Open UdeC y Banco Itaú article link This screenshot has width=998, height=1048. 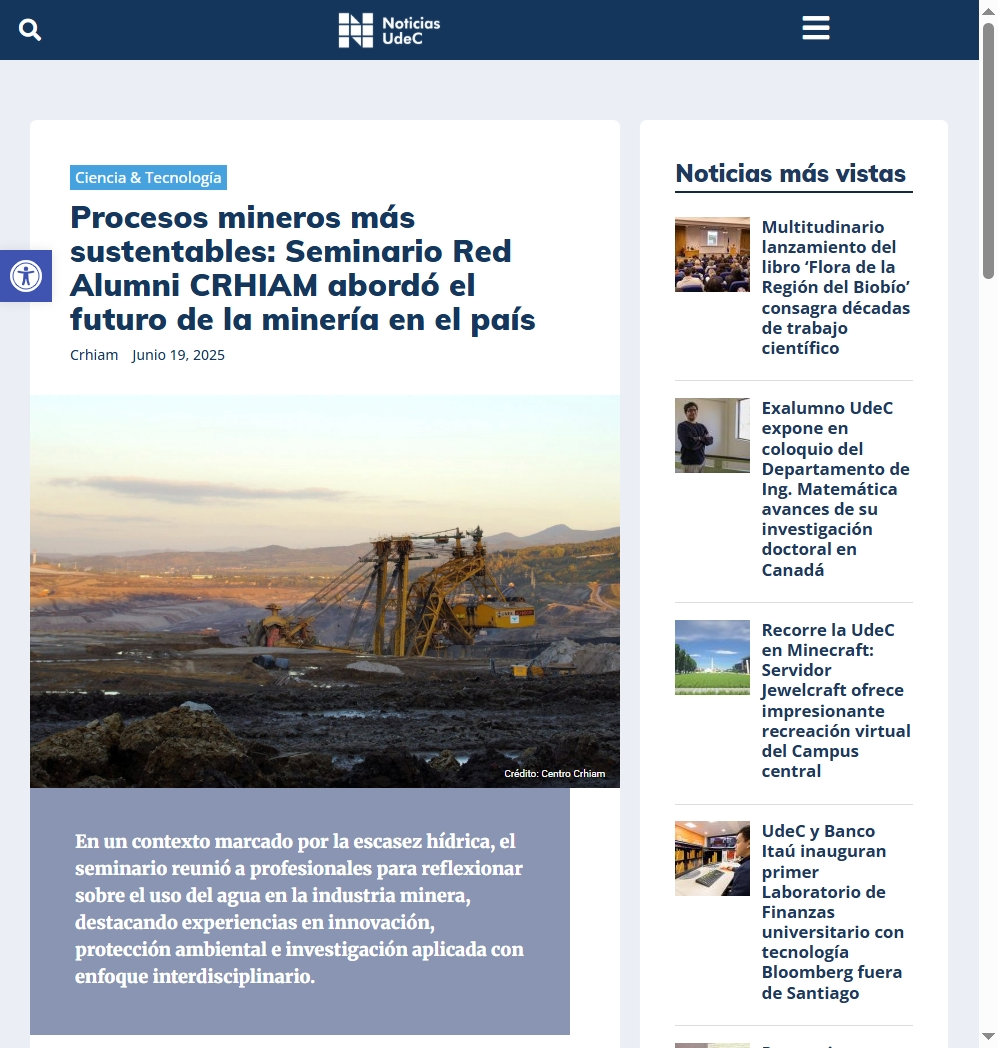(833, 912)
